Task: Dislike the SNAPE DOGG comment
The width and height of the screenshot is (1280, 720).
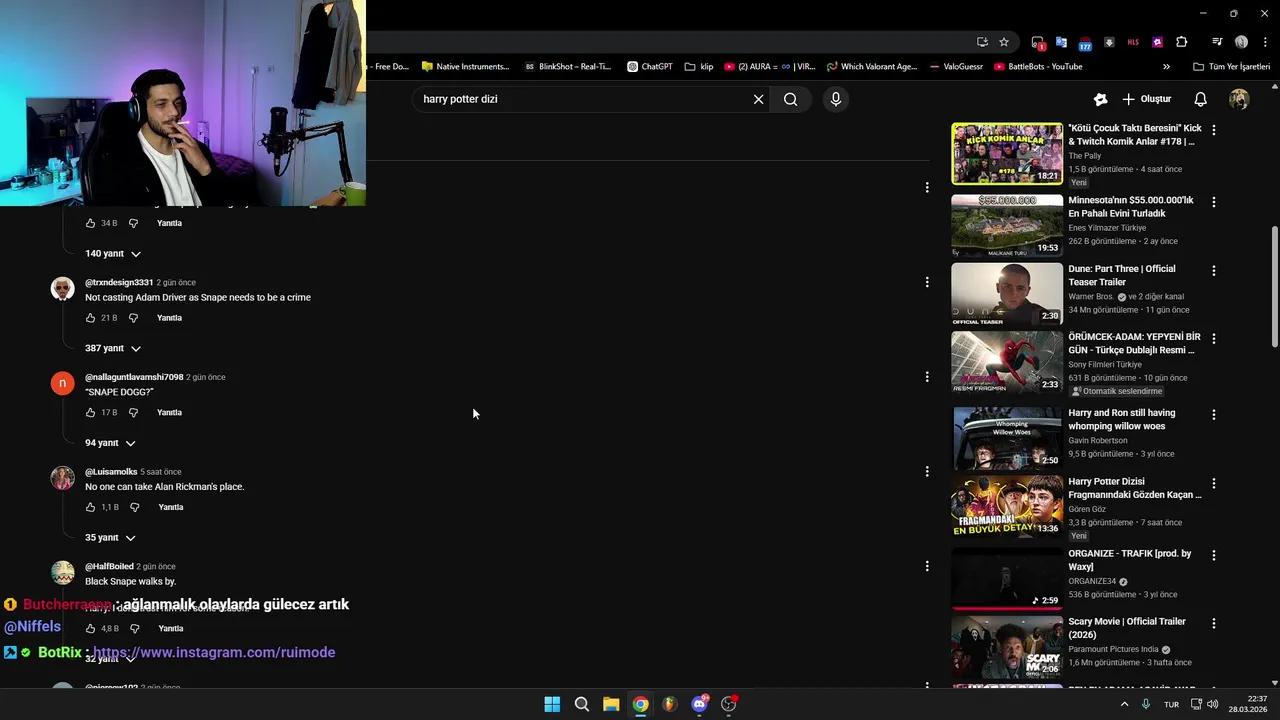Action: tap(133, 413)
